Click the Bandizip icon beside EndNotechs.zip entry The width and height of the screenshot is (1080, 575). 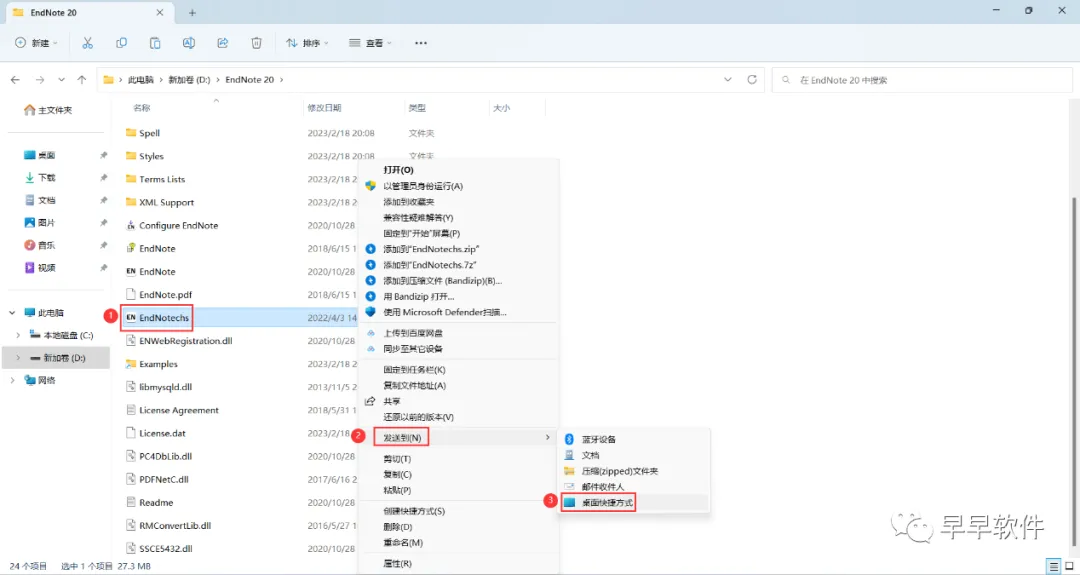click(371, 249)
